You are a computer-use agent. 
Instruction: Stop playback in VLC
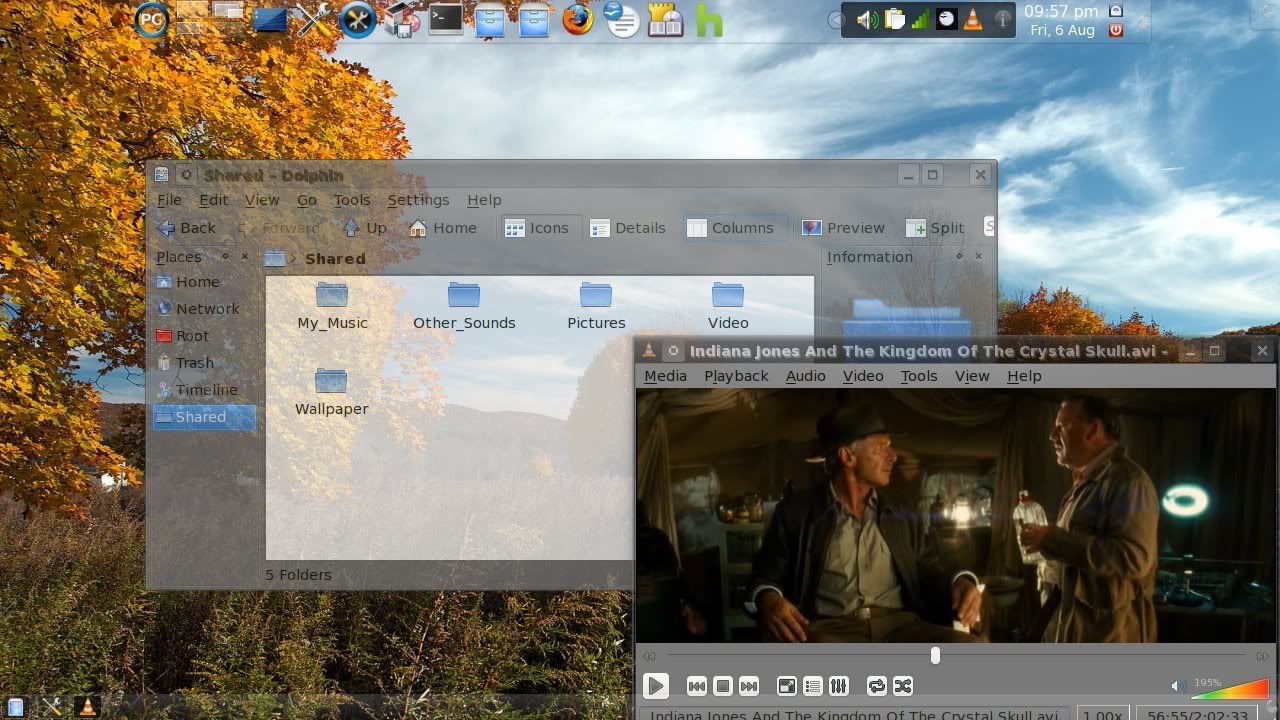pos(723,686)
